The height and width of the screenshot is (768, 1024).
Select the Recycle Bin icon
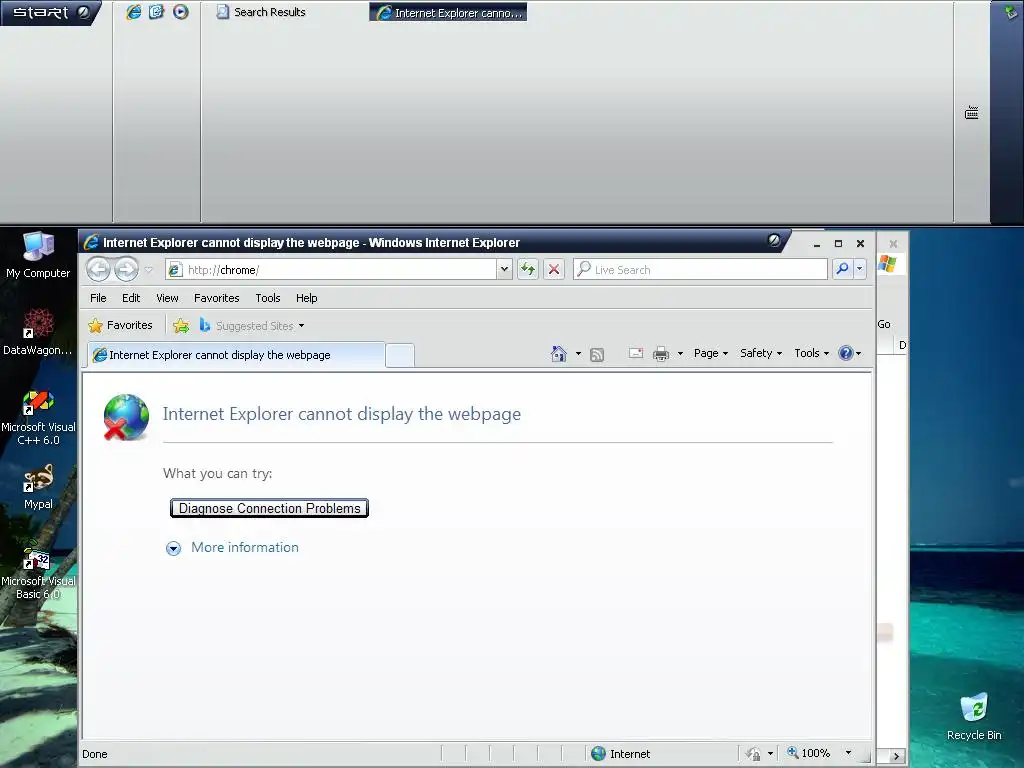coord(974,716)
